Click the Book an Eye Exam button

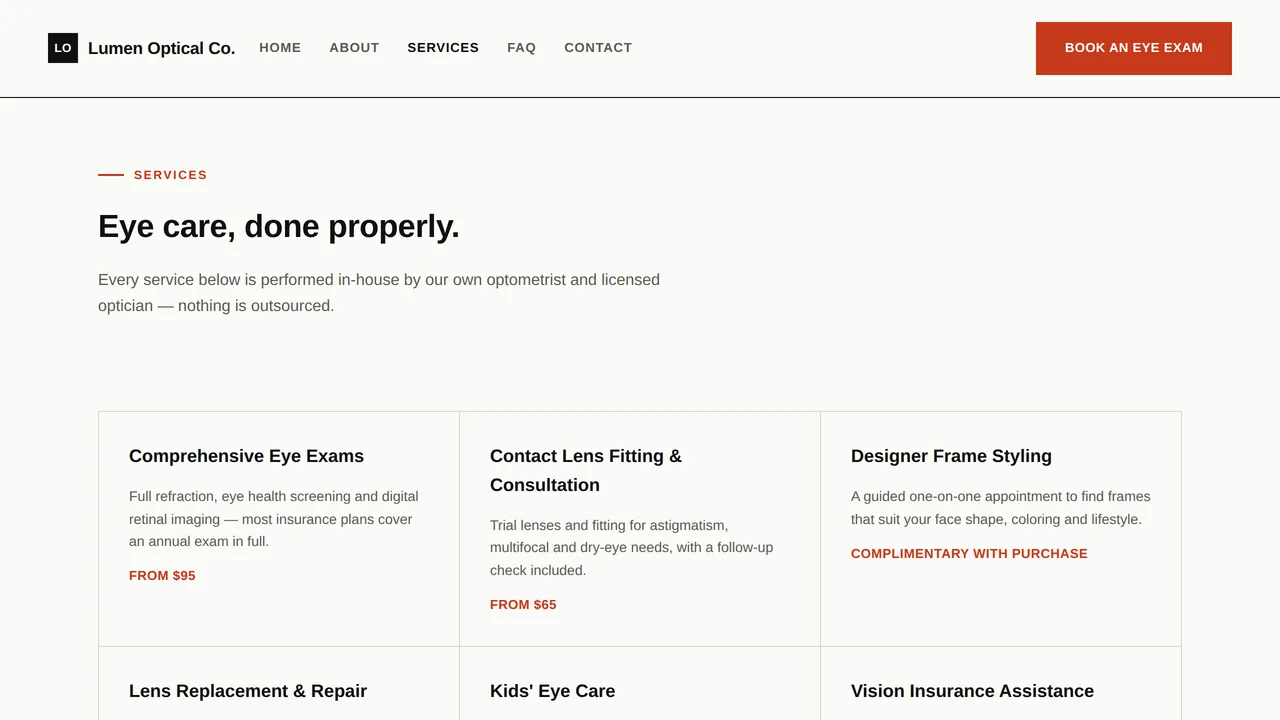(1134, 48)
